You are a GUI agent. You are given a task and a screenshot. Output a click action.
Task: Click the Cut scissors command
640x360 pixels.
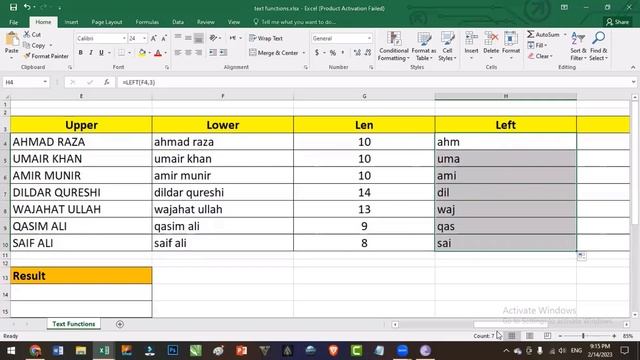click(32, 35)
